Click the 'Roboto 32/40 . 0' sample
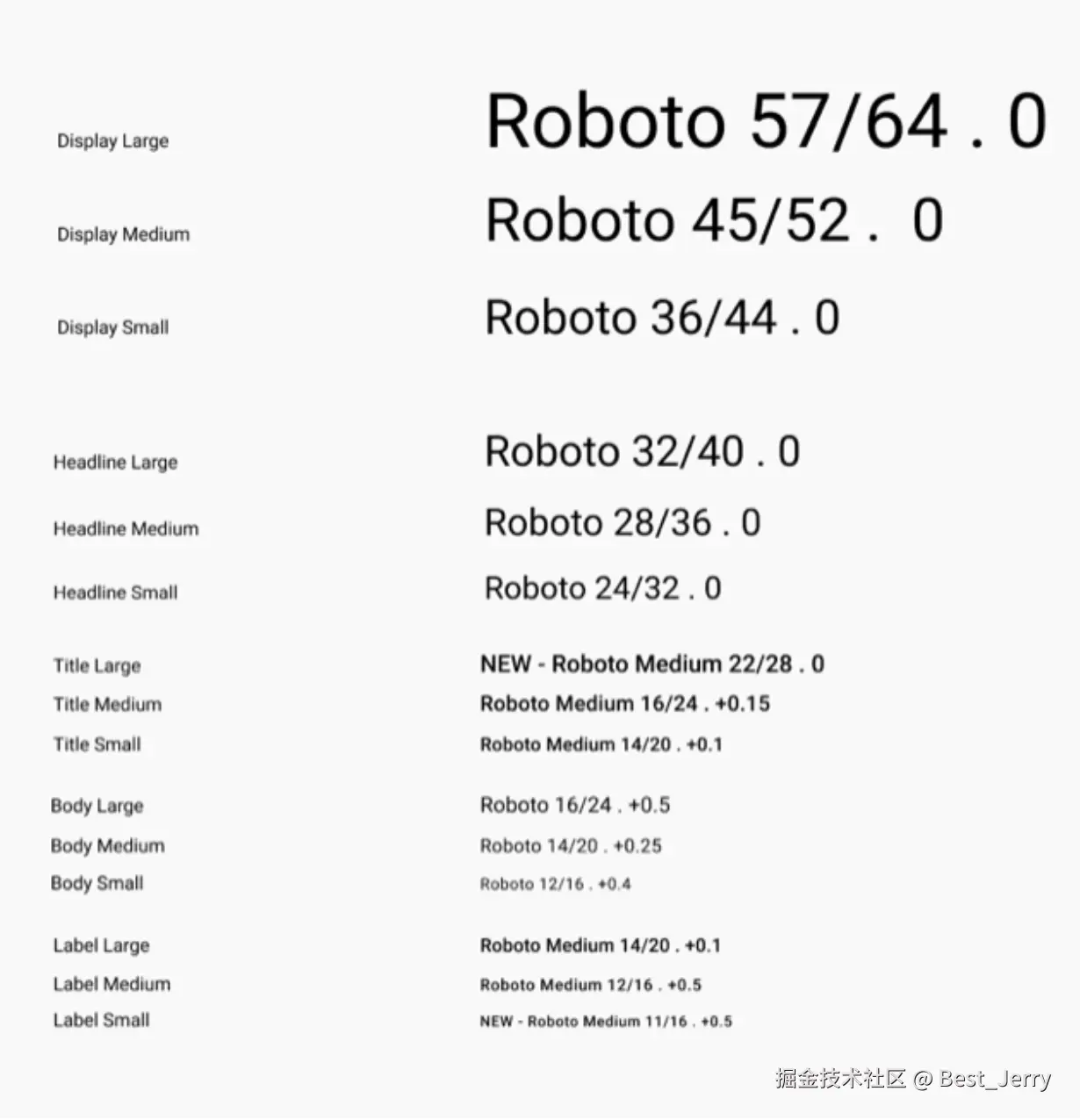1080x1120 pixels. point(642,452)
